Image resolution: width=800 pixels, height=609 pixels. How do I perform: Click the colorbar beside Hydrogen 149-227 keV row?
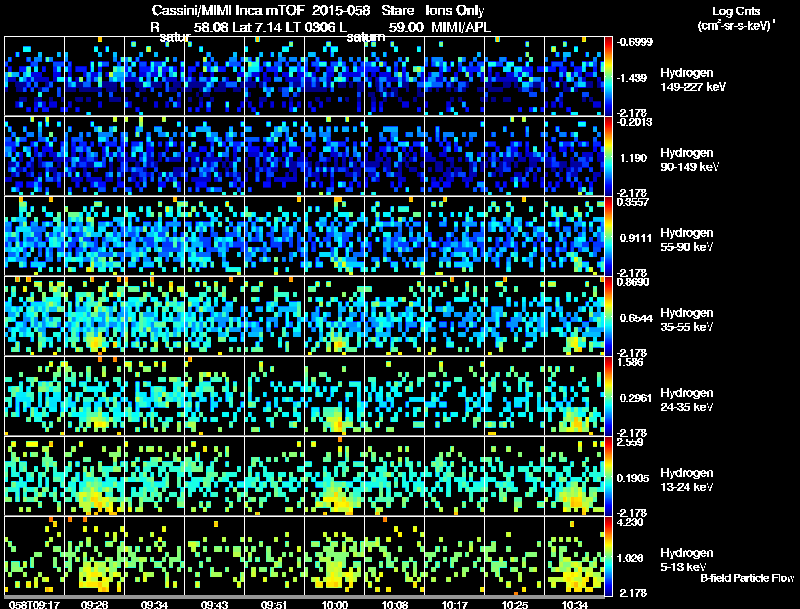[608, 76]
